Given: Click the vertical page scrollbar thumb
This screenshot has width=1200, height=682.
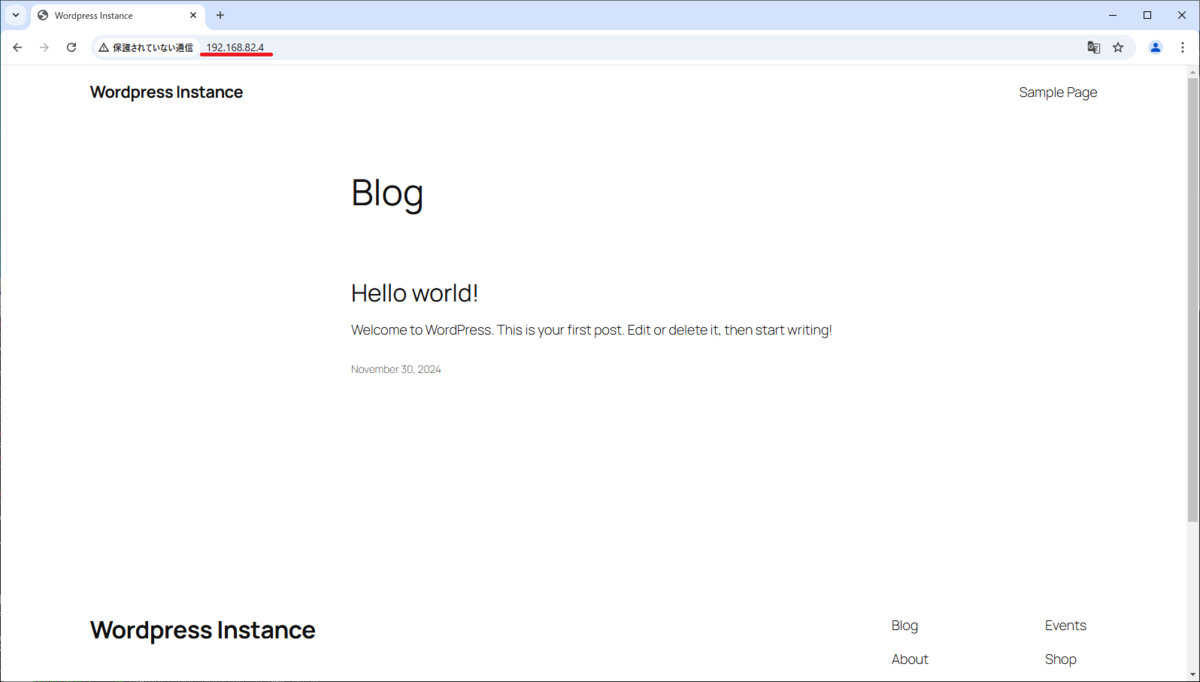Looking at the screenshot, I should 1192,299.
